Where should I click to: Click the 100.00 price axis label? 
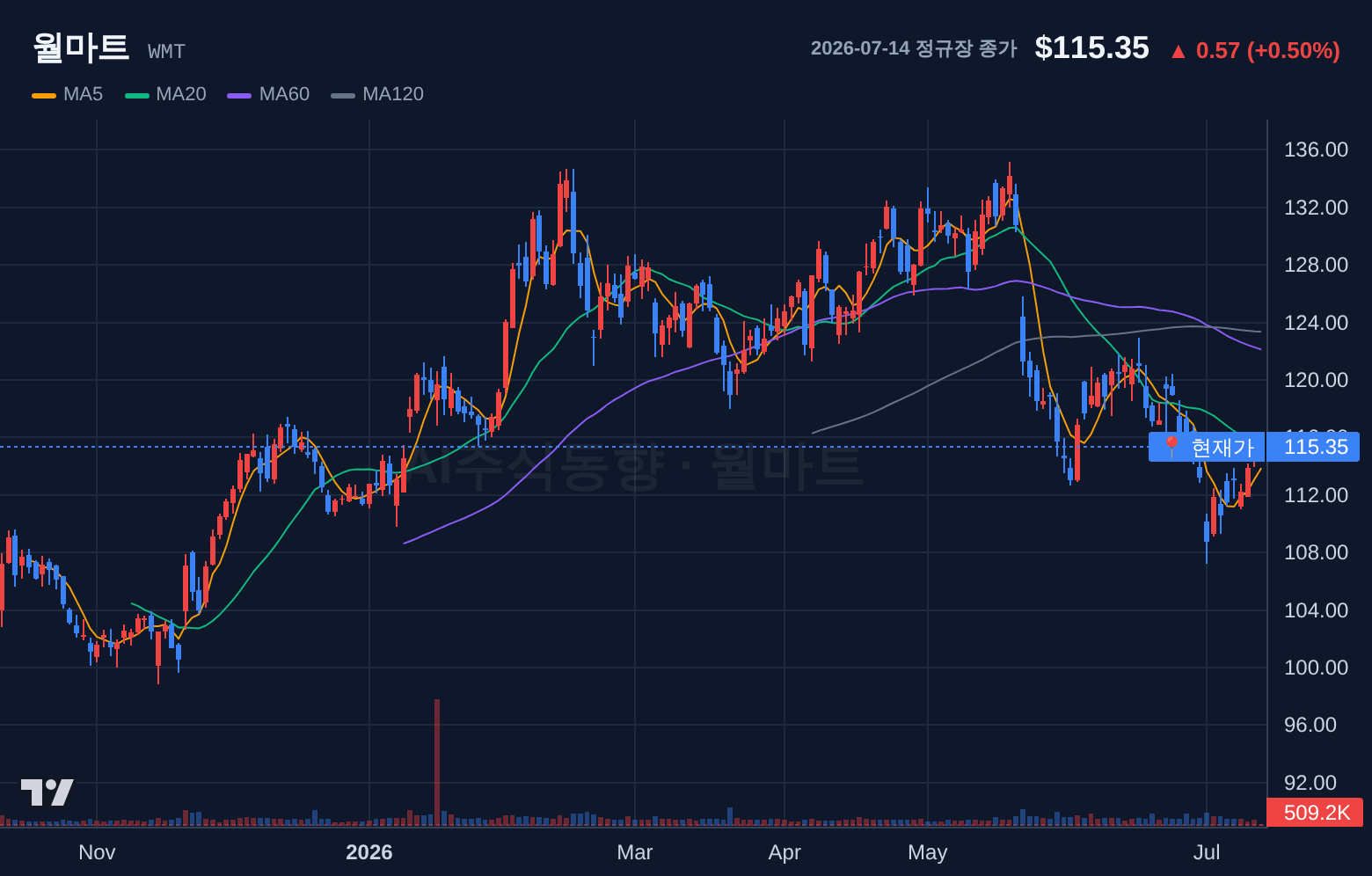1316,668
